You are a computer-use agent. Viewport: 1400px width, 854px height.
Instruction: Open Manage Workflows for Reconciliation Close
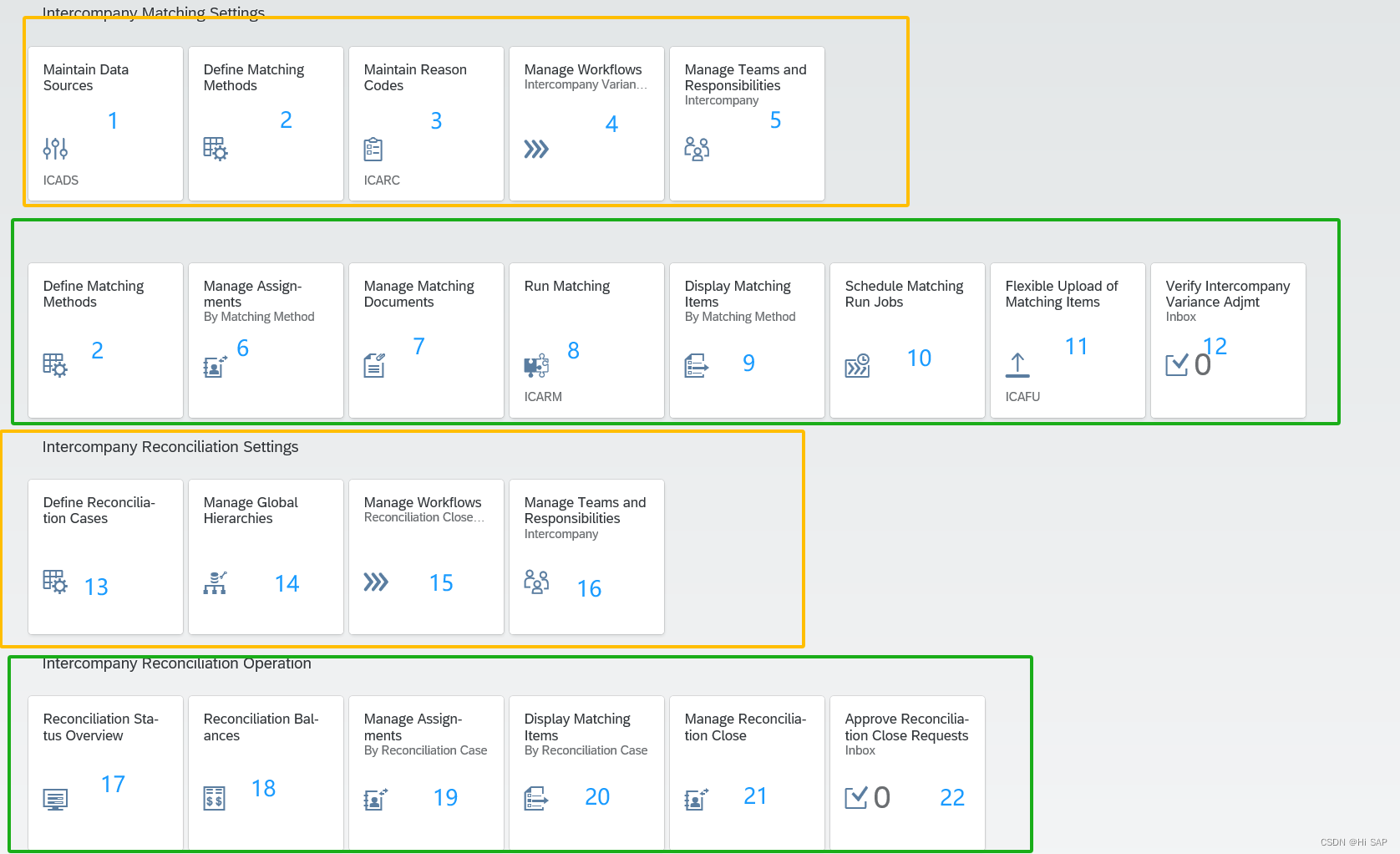[x=426, y=556]
